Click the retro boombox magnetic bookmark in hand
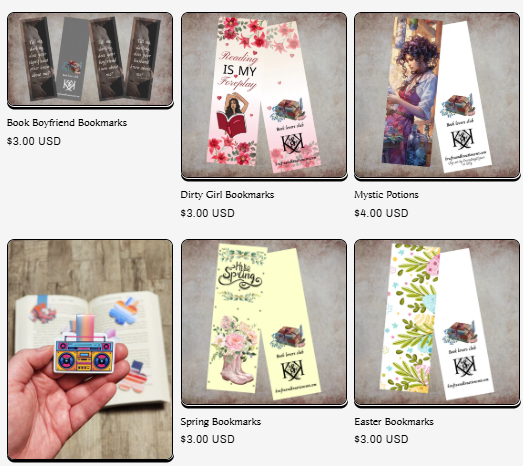The width and height of the screenshot is (523, 466). click(x=84, y=350)
